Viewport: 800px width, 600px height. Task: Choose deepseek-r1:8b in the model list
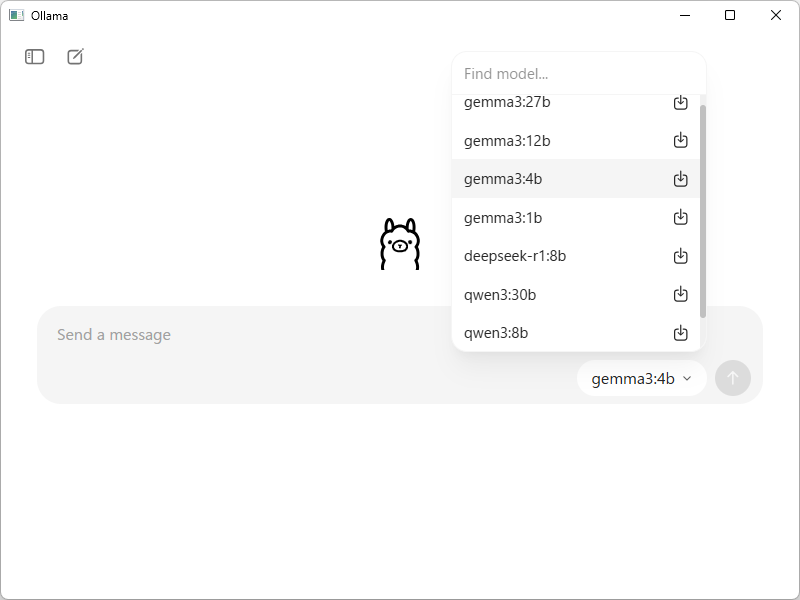[576, 256]
